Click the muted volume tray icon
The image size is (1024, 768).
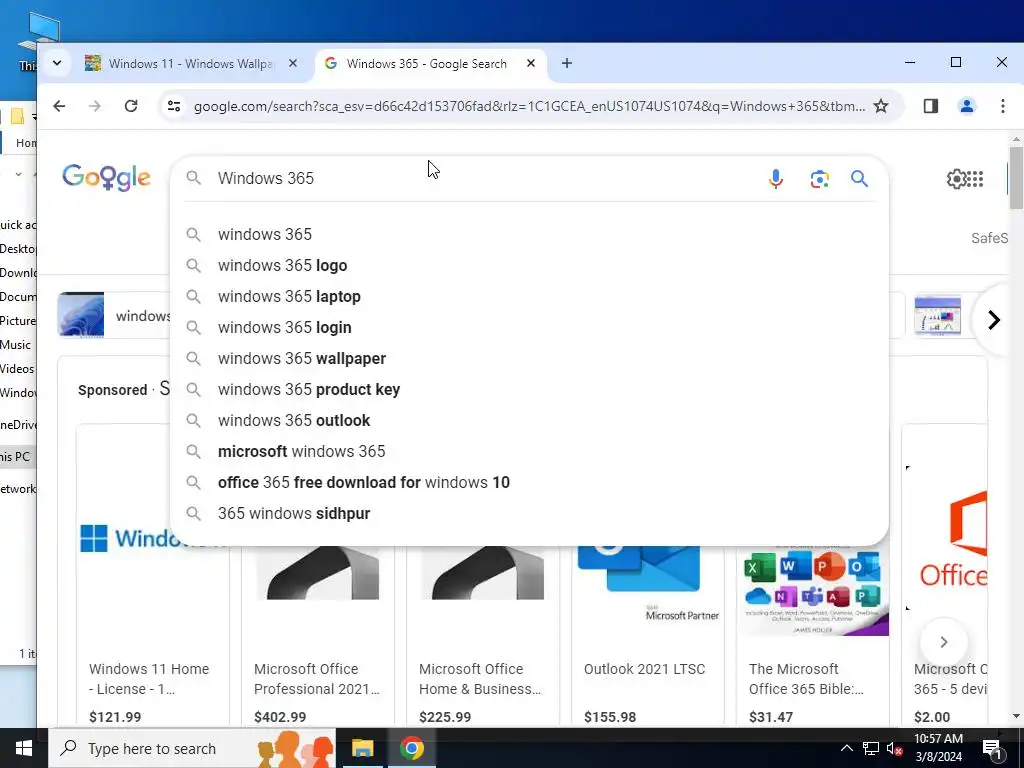point(894,748)
